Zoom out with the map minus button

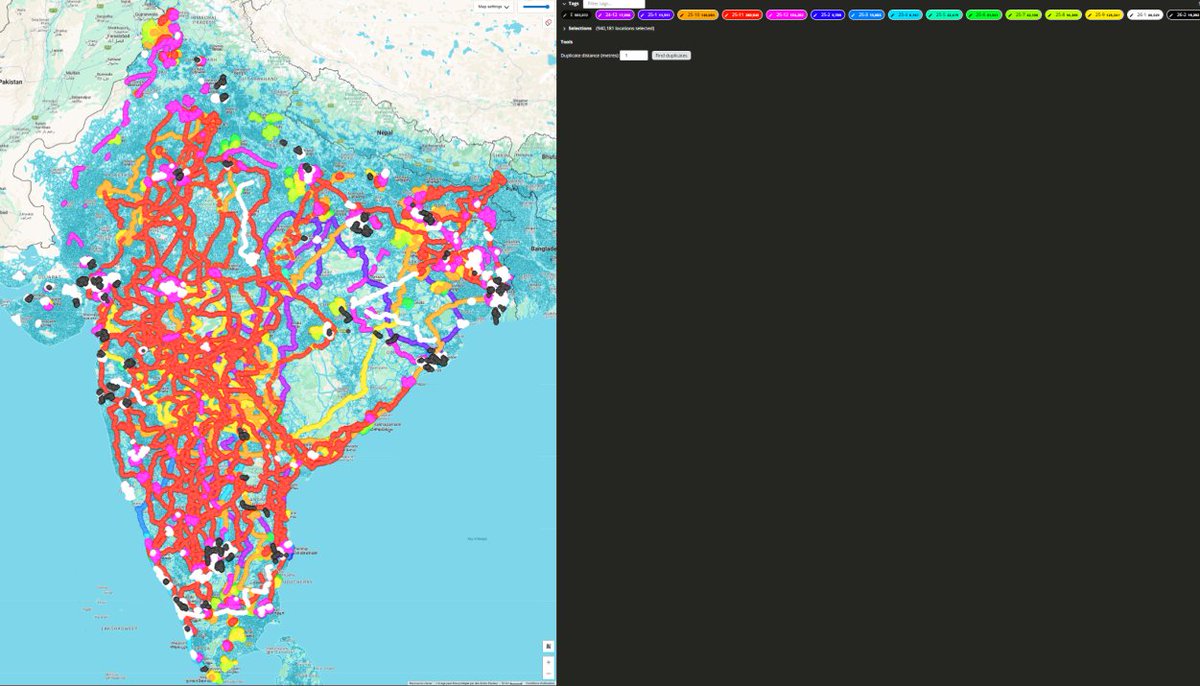(x=548, y=673)
